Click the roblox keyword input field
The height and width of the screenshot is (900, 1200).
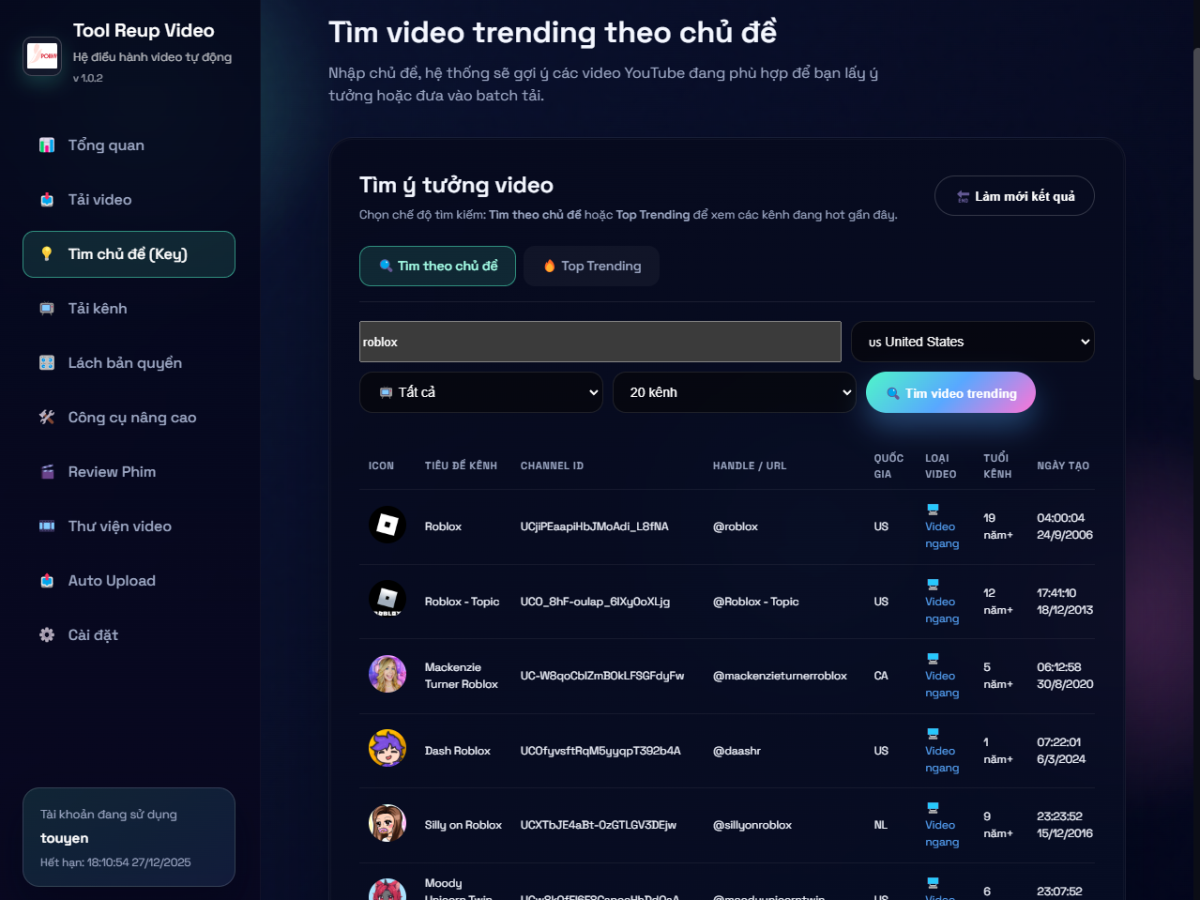click(600, 342)
